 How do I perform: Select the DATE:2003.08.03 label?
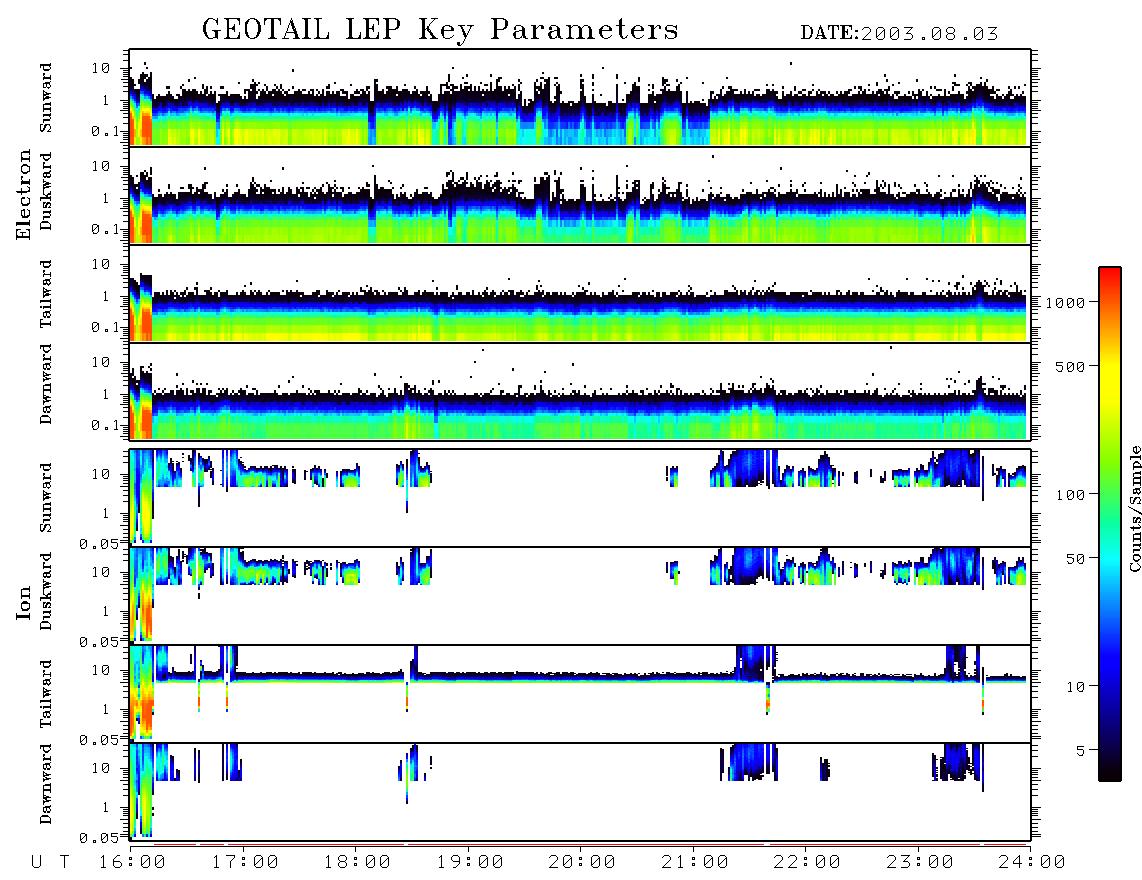pyautogui.click(x=899, y=34)
